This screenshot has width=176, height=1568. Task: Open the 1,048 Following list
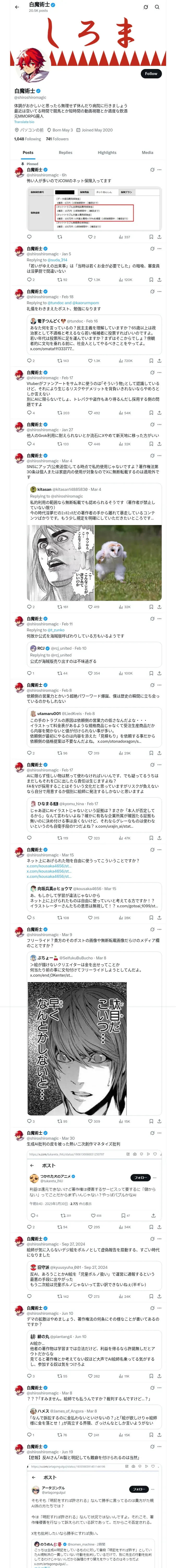27,139
